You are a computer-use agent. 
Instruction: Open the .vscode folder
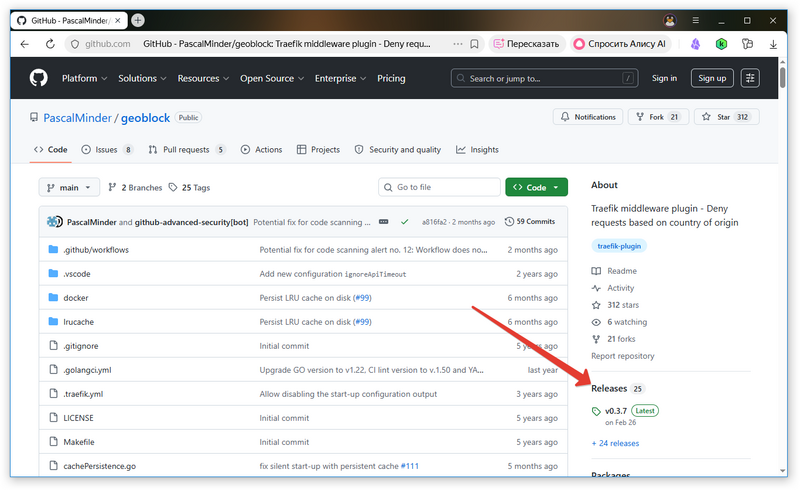(x=77, y=274)
